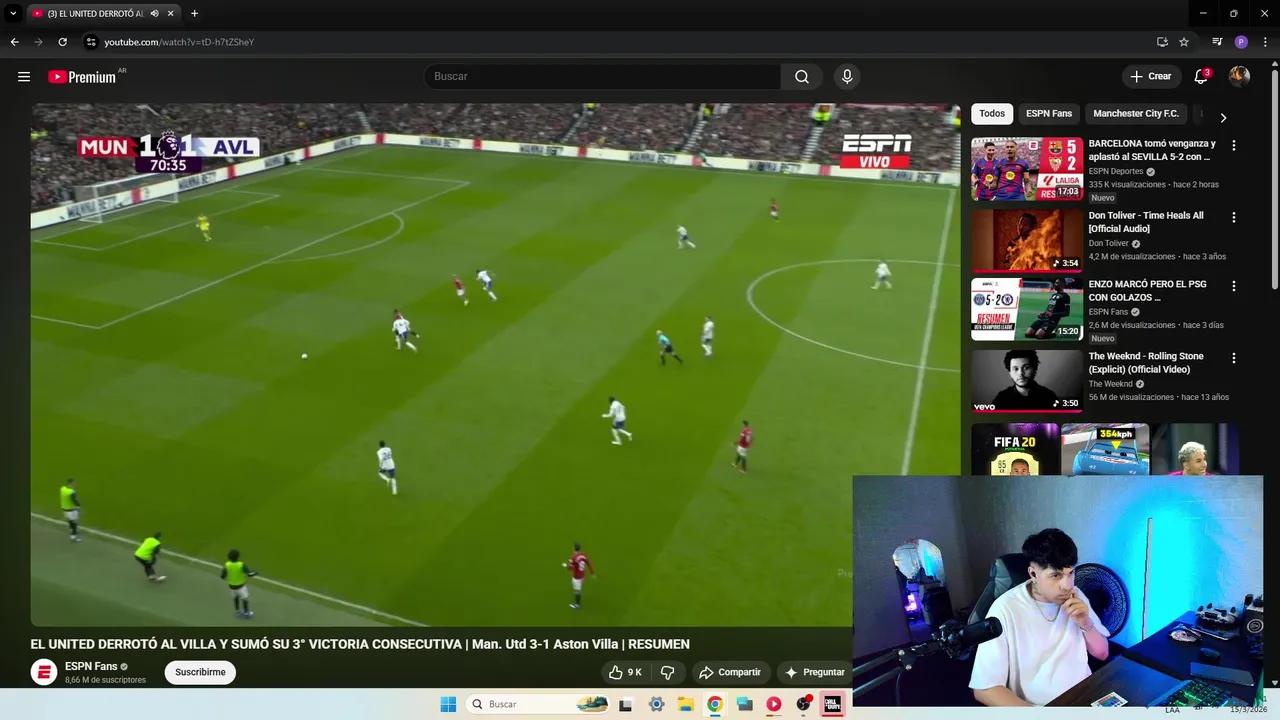Dislike the video with thumbs down
This screenshot has height=720, width=1280.
pos(668,672)
